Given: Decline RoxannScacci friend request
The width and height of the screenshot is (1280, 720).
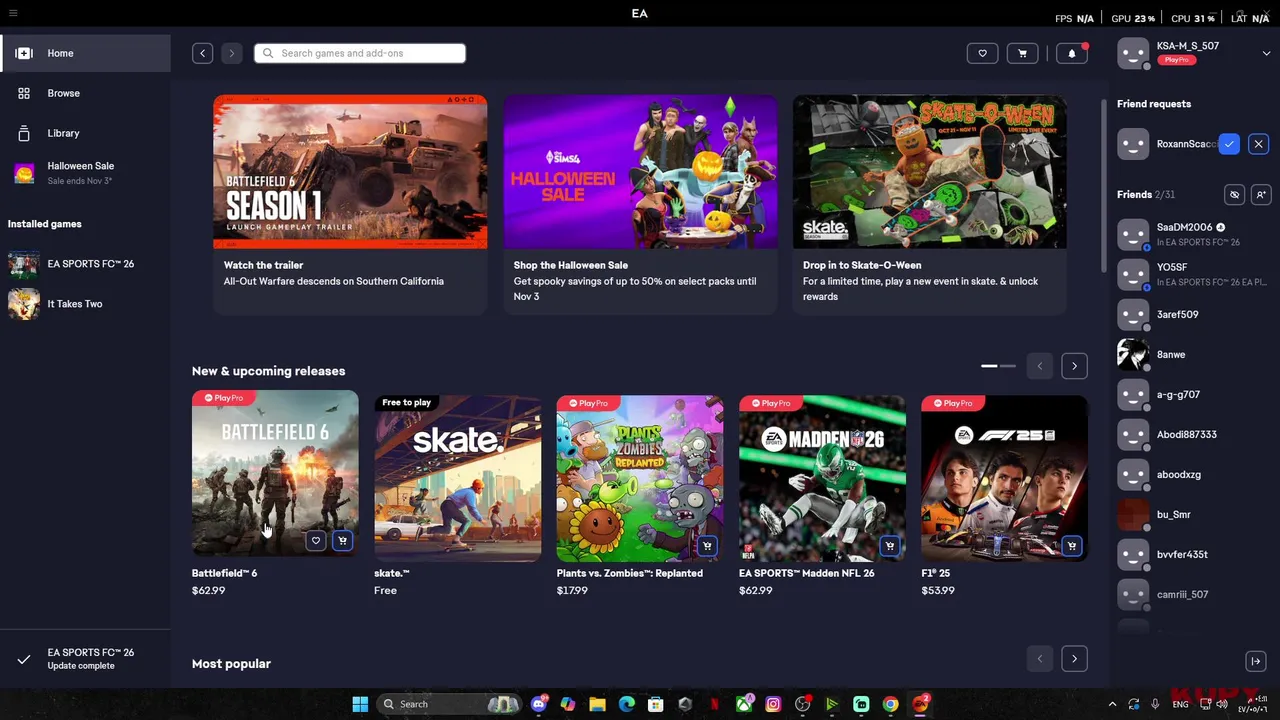Looking at the screenshot, I should click(x=1258, y=144).
